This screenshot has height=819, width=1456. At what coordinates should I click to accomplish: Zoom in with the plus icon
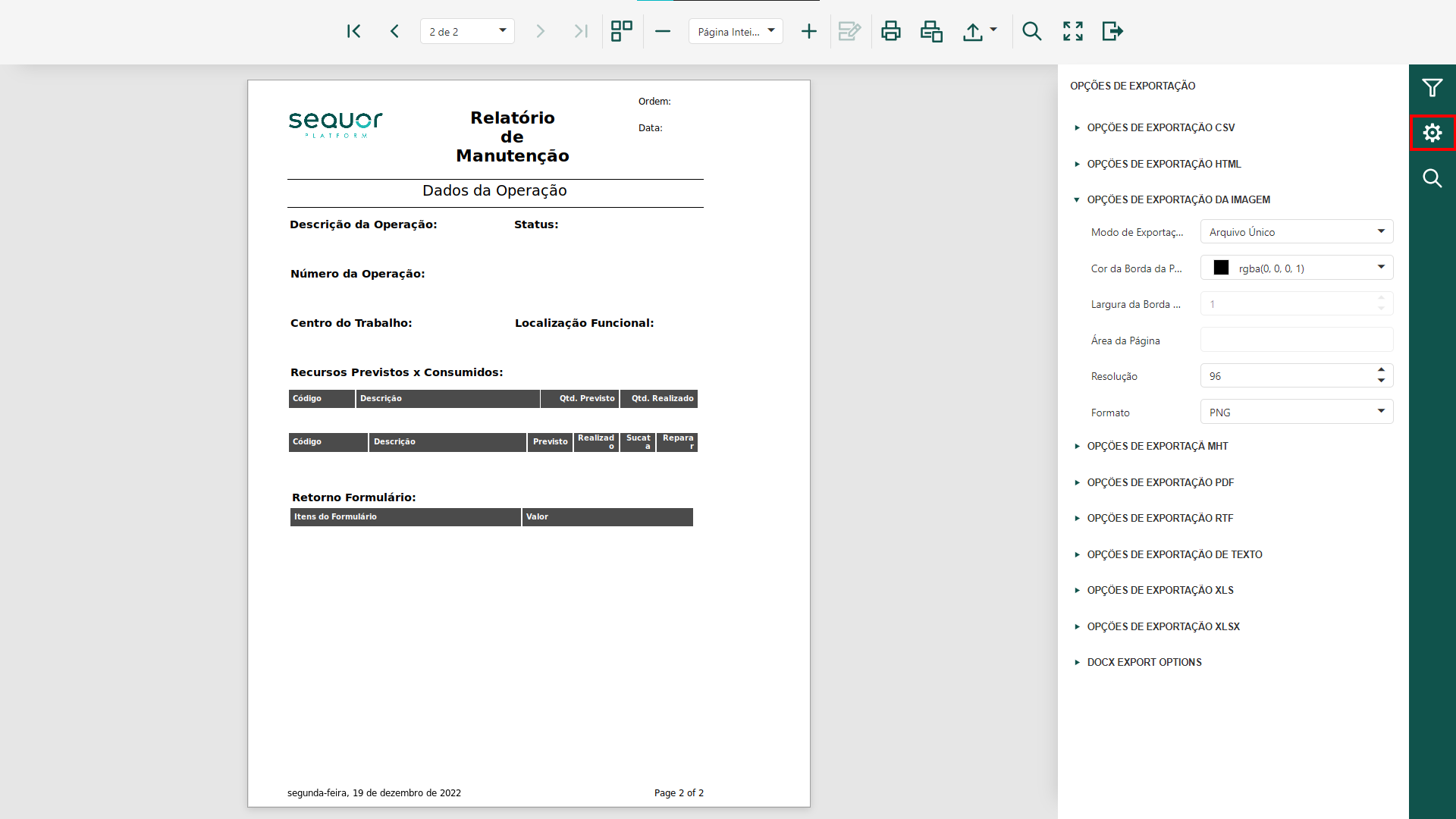click(809, 31)
